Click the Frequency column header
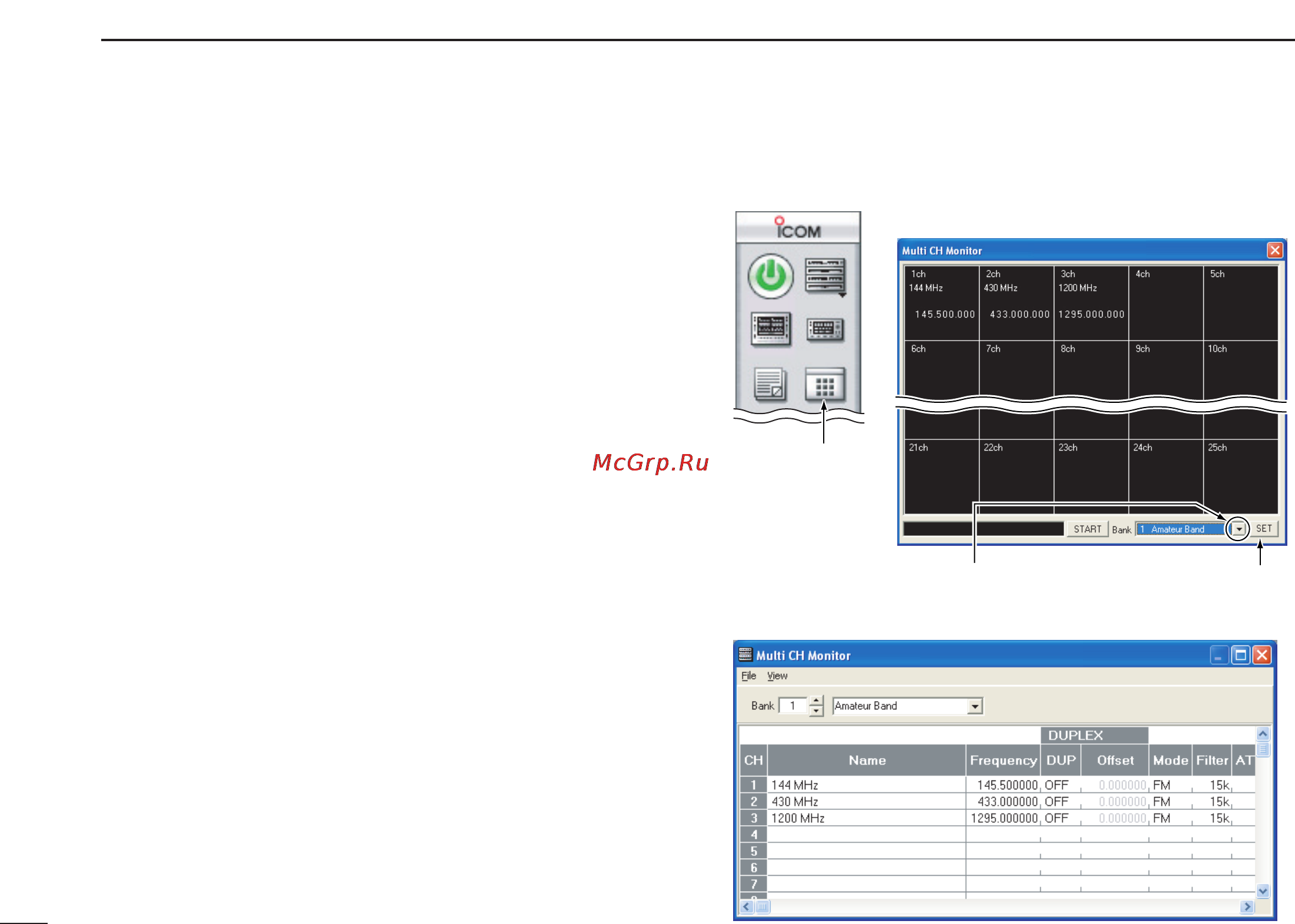Viewport: 1295px width, 924px height. (1003, 760)
